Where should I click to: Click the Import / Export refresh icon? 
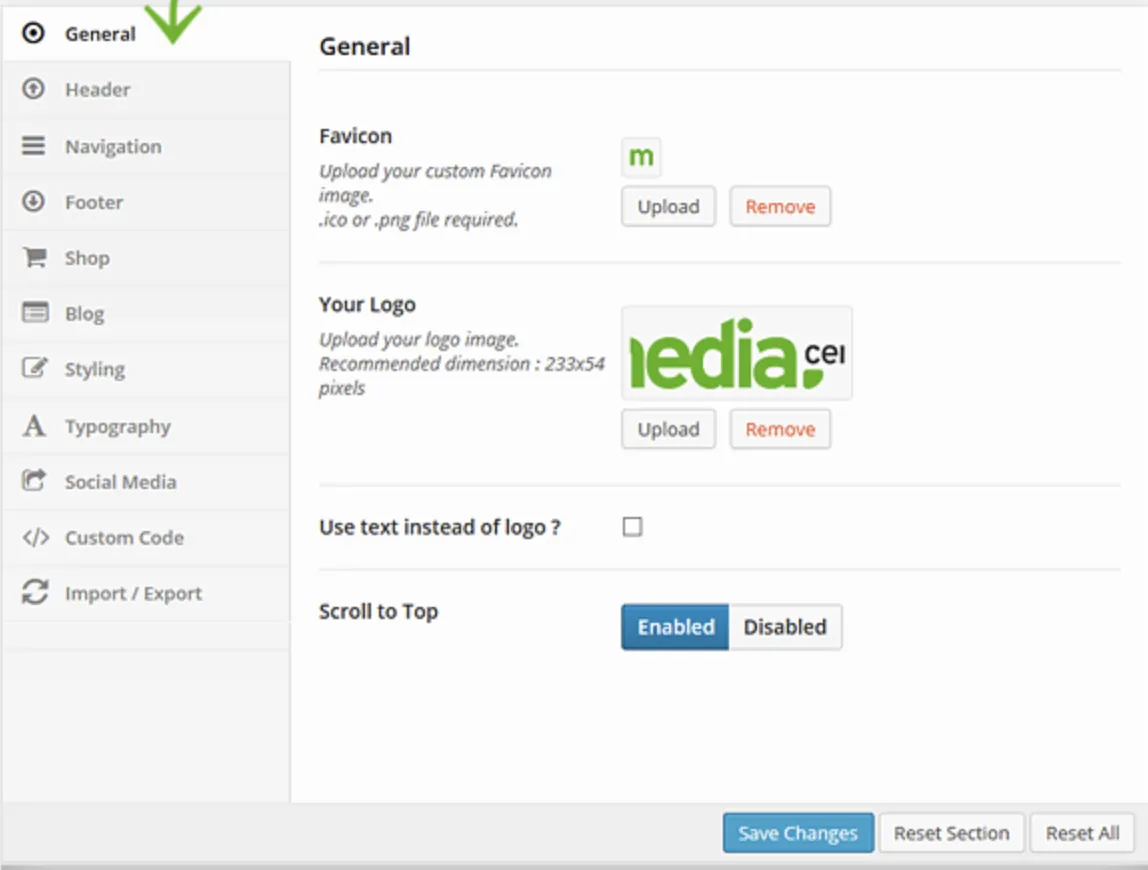coord(34,592)
